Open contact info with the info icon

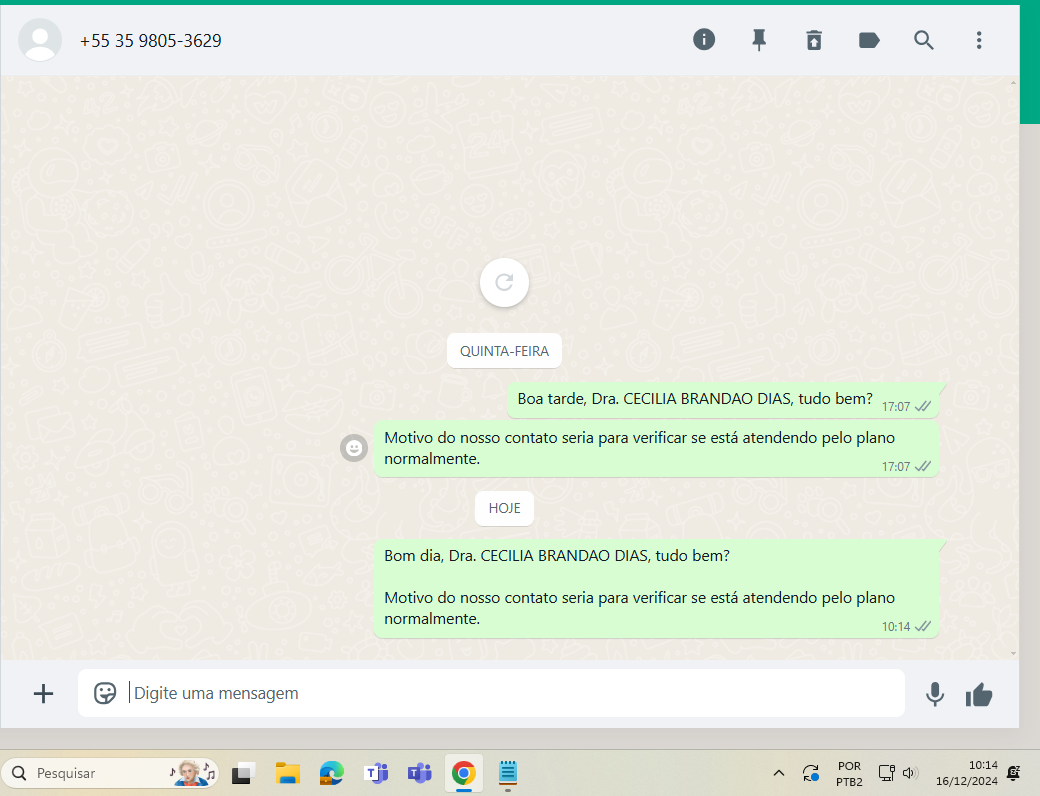pyautogui.click(x=704, y=40)
